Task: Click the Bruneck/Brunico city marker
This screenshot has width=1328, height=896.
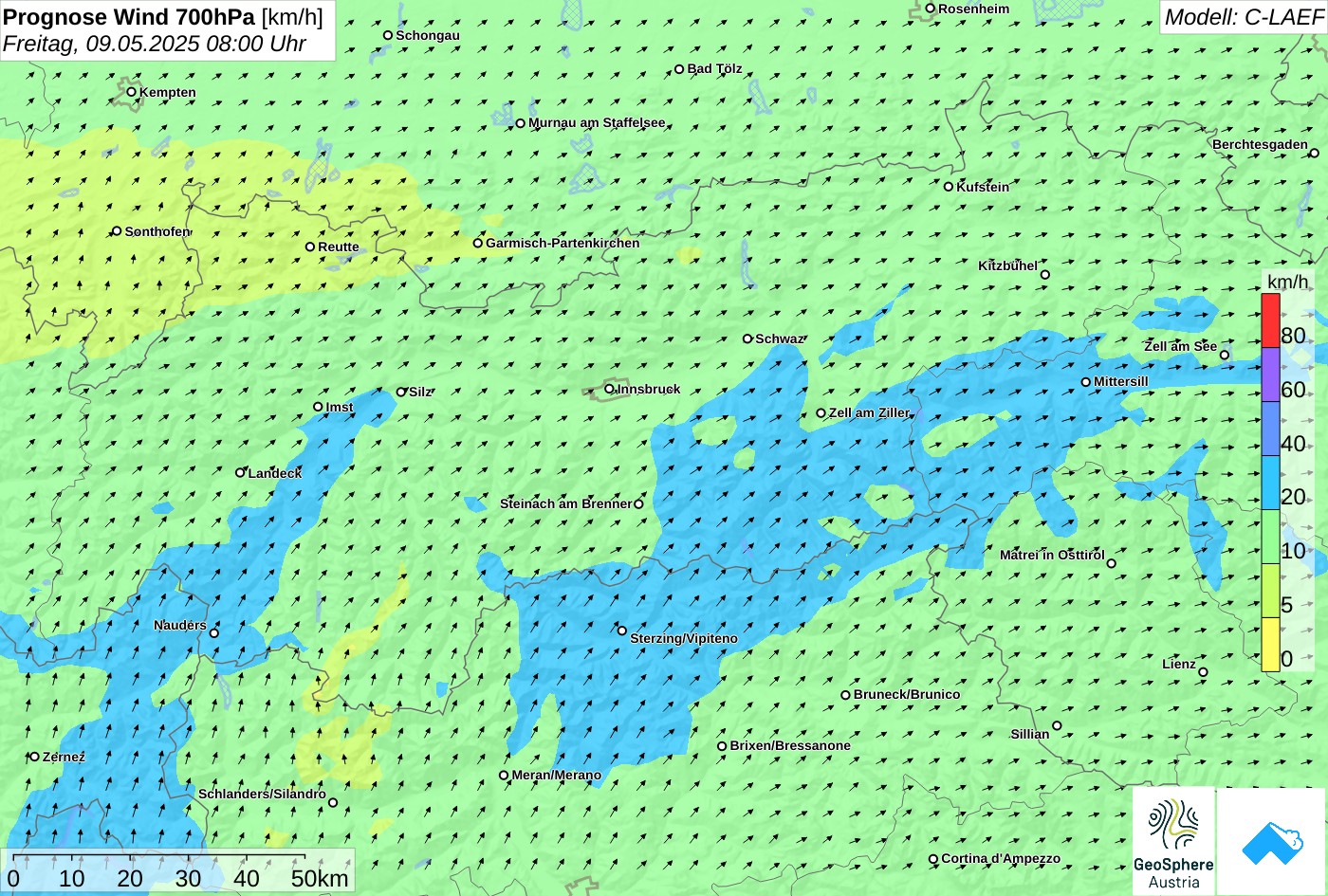Action: point(846,695)
